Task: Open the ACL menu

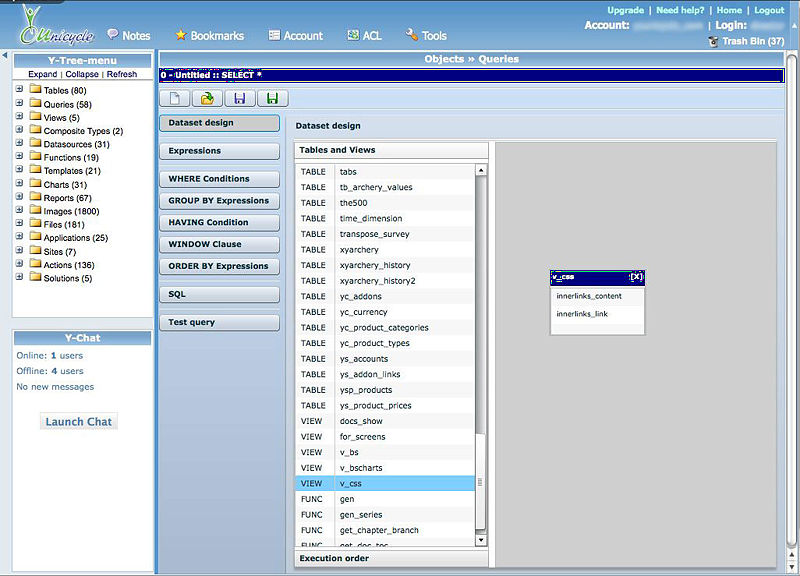Action: [364, 36]
